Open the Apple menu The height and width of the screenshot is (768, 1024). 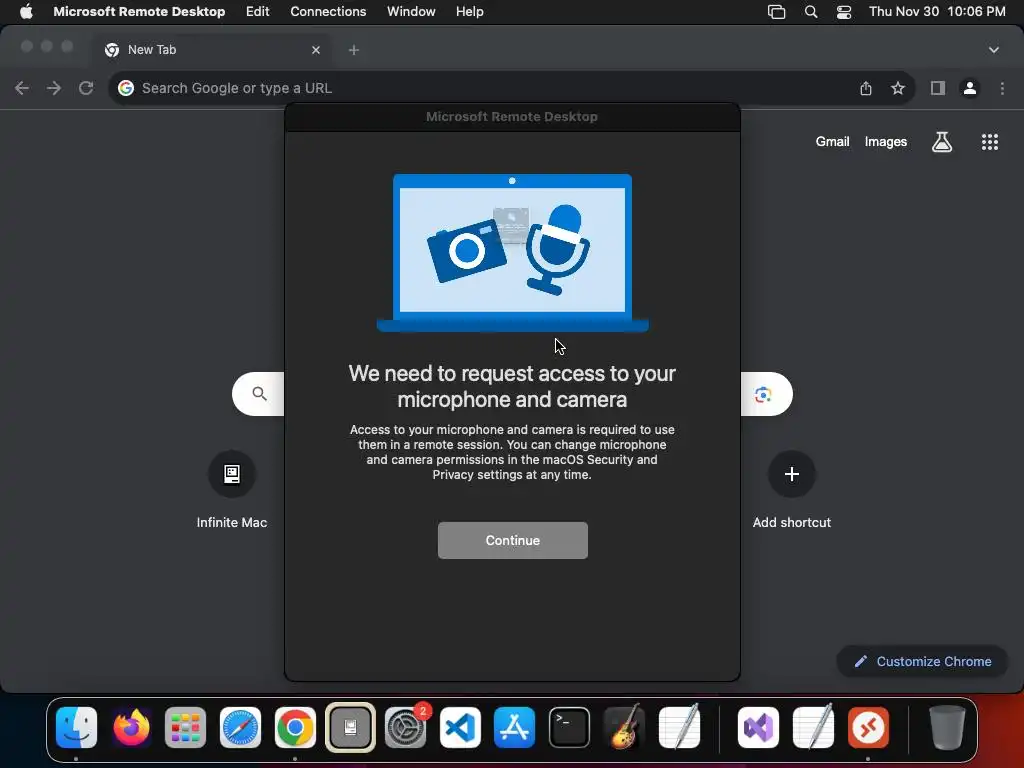click(x=26, y=12)
